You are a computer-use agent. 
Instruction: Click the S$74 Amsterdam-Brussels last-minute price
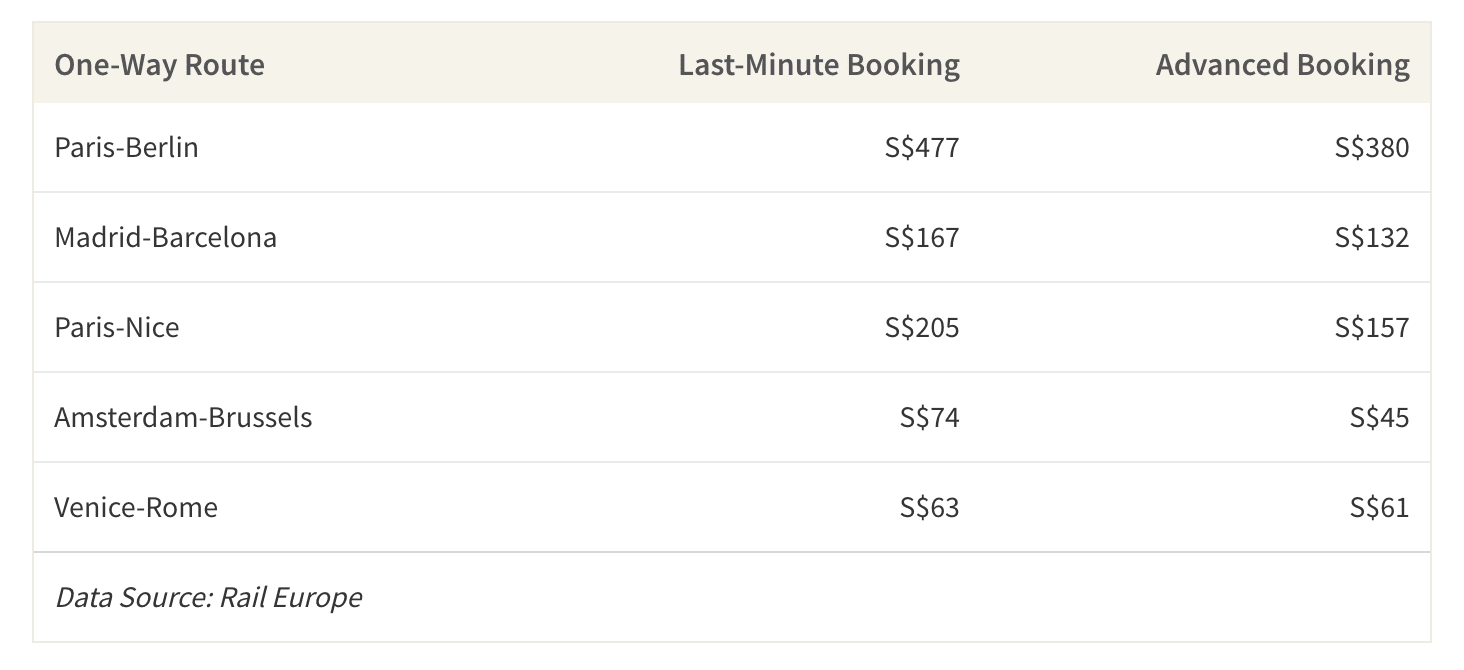pos(930,417)
